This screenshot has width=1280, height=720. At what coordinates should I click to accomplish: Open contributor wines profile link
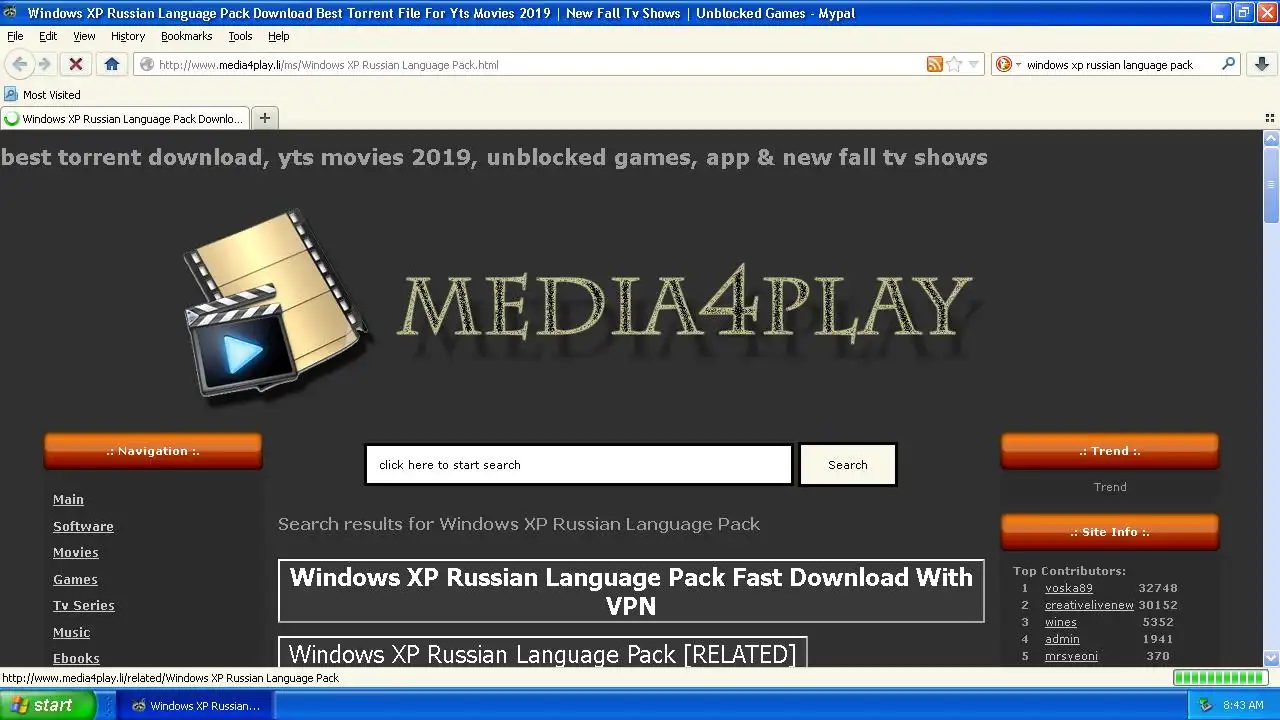click(x=1061, y=622)
